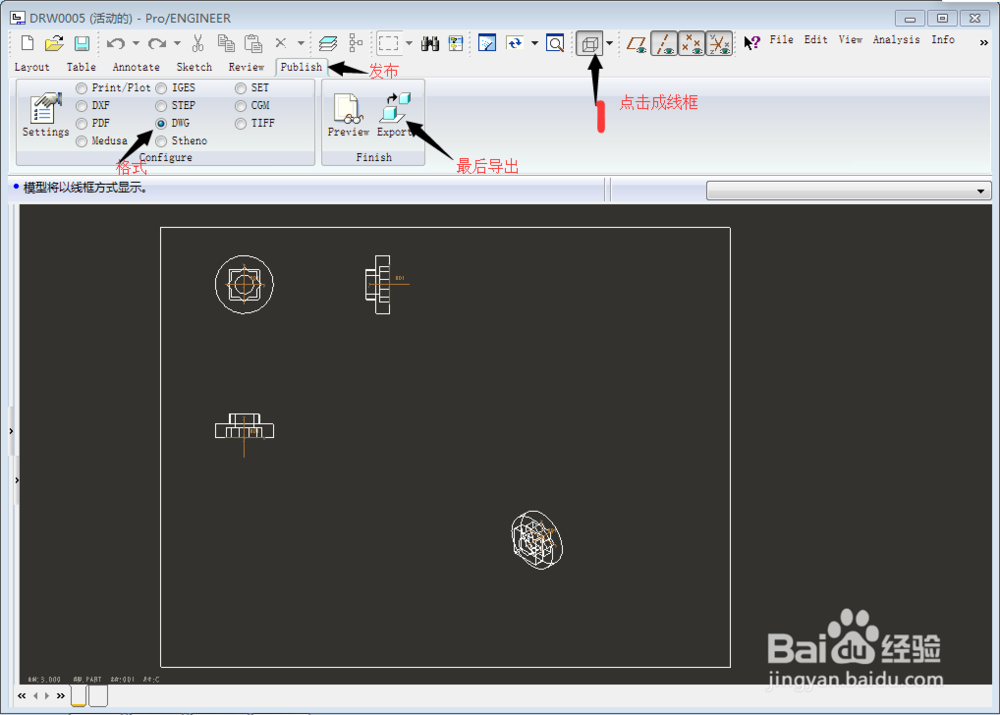Cut selection with scissors icon
This screenshot has width=1000, height=715.
[x=198, y=43]
